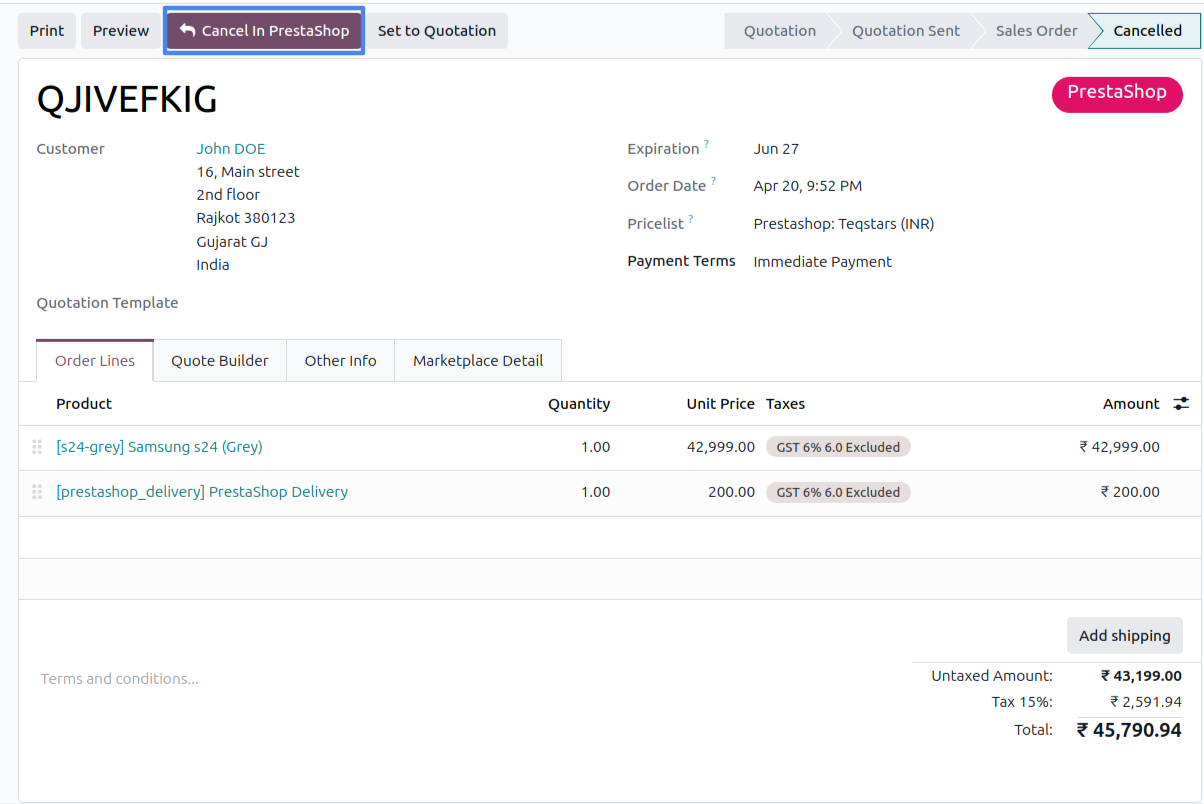The width and height of the screenshot is (1204, 804).
Task: Click the Add shipping button
Action: pos(1125,636)
